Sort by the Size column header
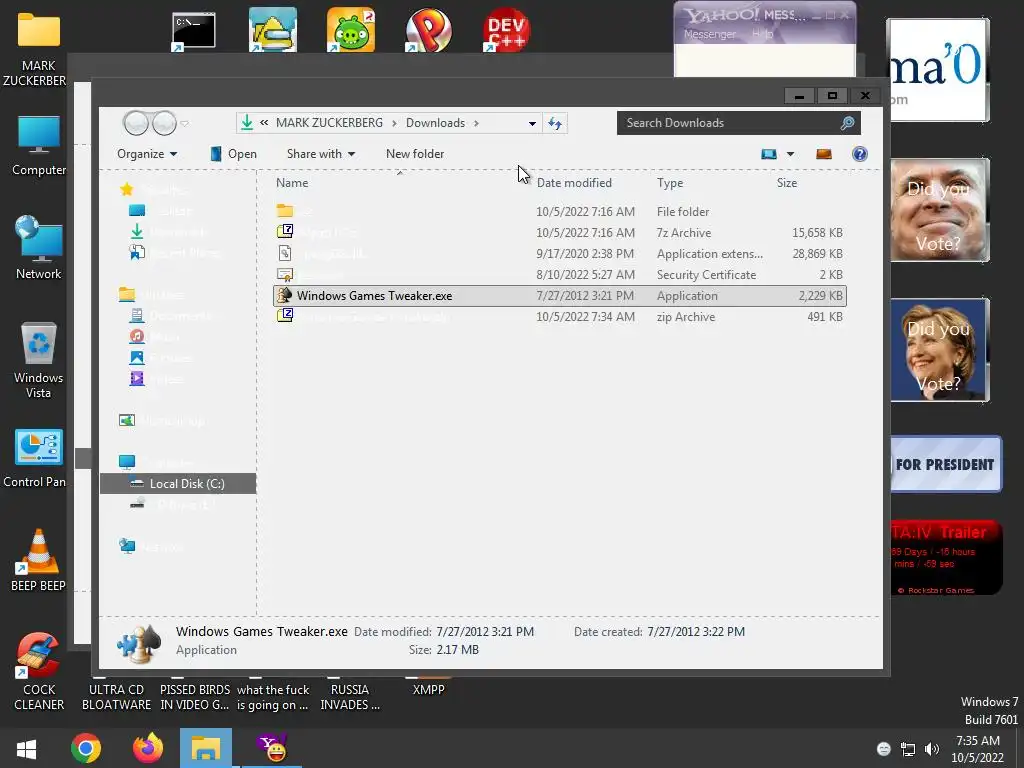1024x768 pixels. 787,183
